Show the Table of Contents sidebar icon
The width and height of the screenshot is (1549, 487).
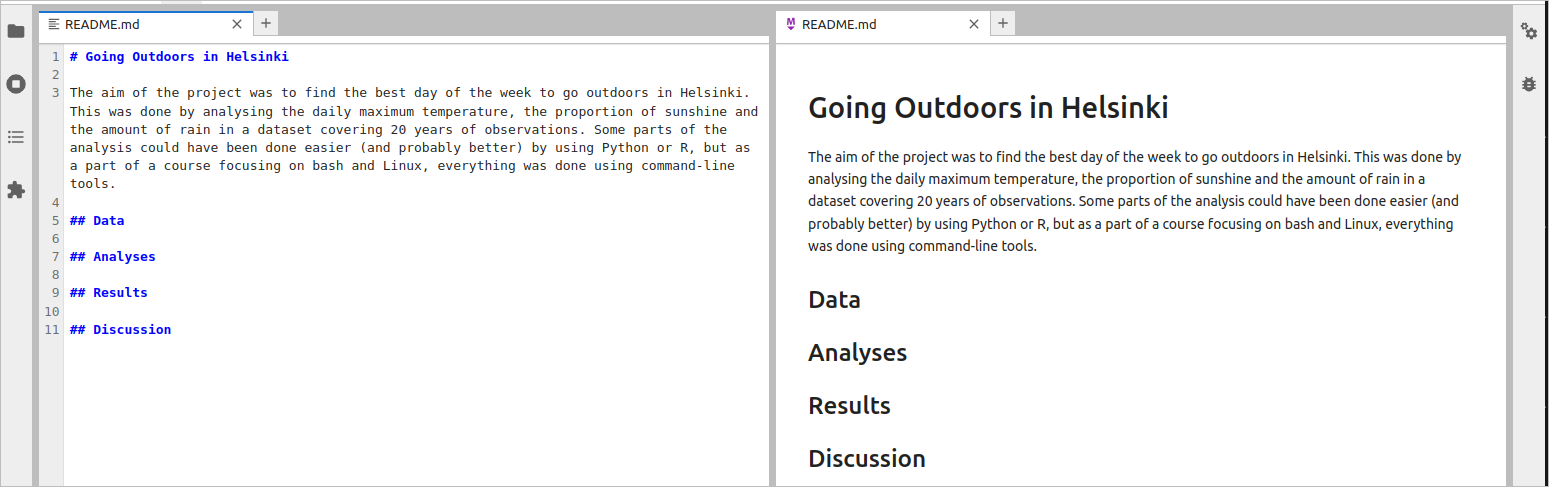coord(16,137)
